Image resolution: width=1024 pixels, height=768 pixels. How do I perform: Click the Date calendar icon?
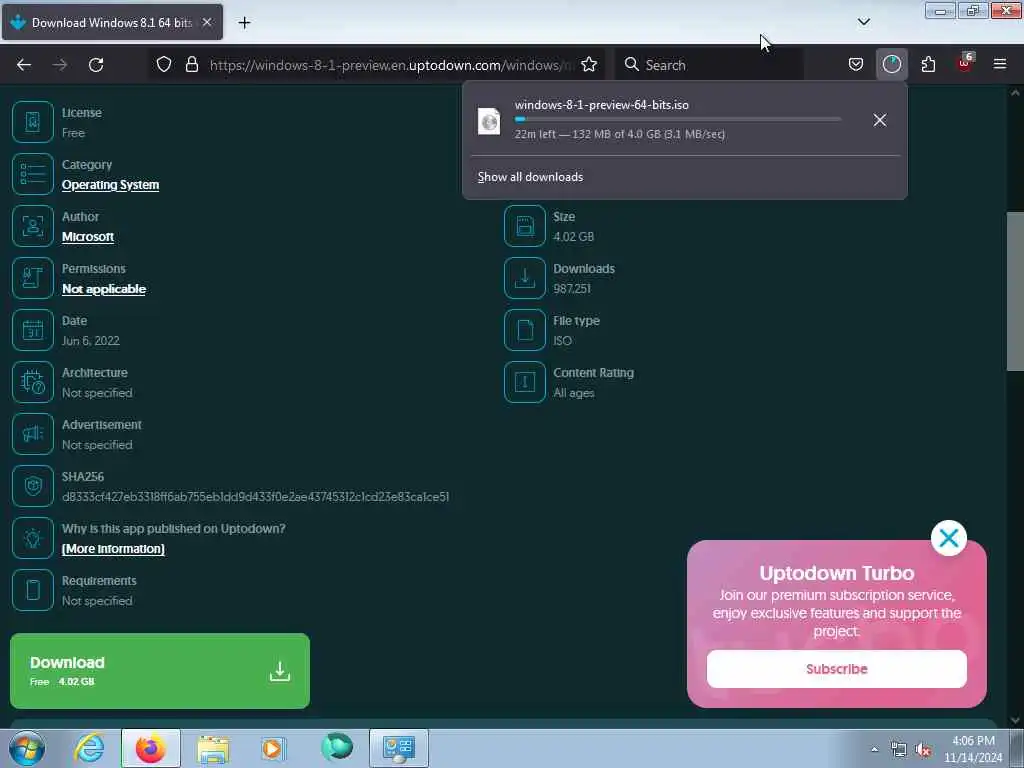pos(33,330)
